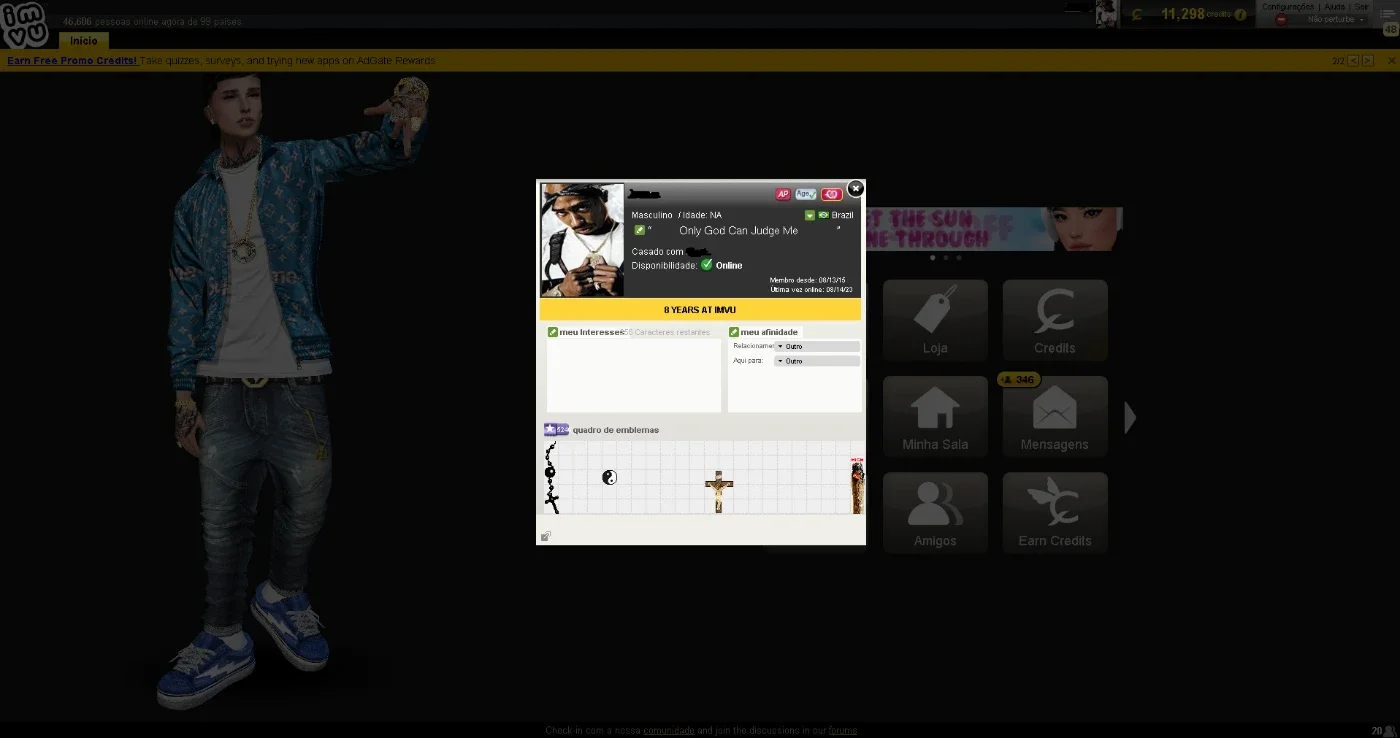This screenshot has height=738, width=1400.
Task: Click the Only God Can Judge Me tagline
Action: [x=738, y=231]
